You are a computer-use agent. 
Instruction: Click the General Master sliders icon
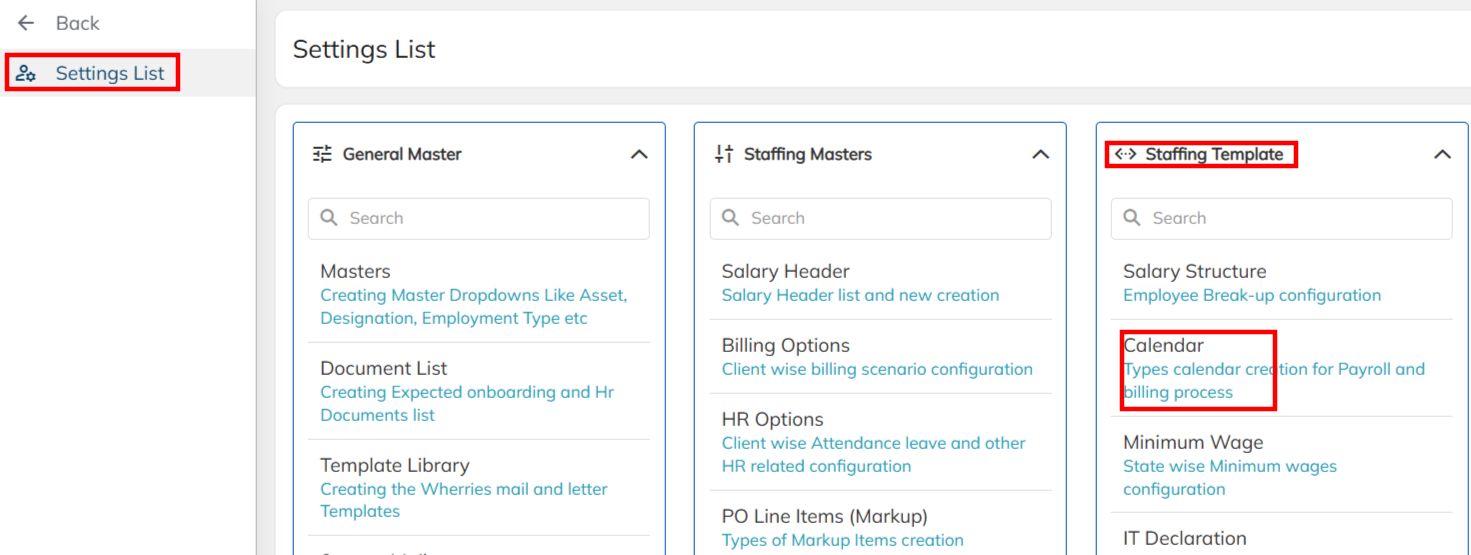pos(322,154)
